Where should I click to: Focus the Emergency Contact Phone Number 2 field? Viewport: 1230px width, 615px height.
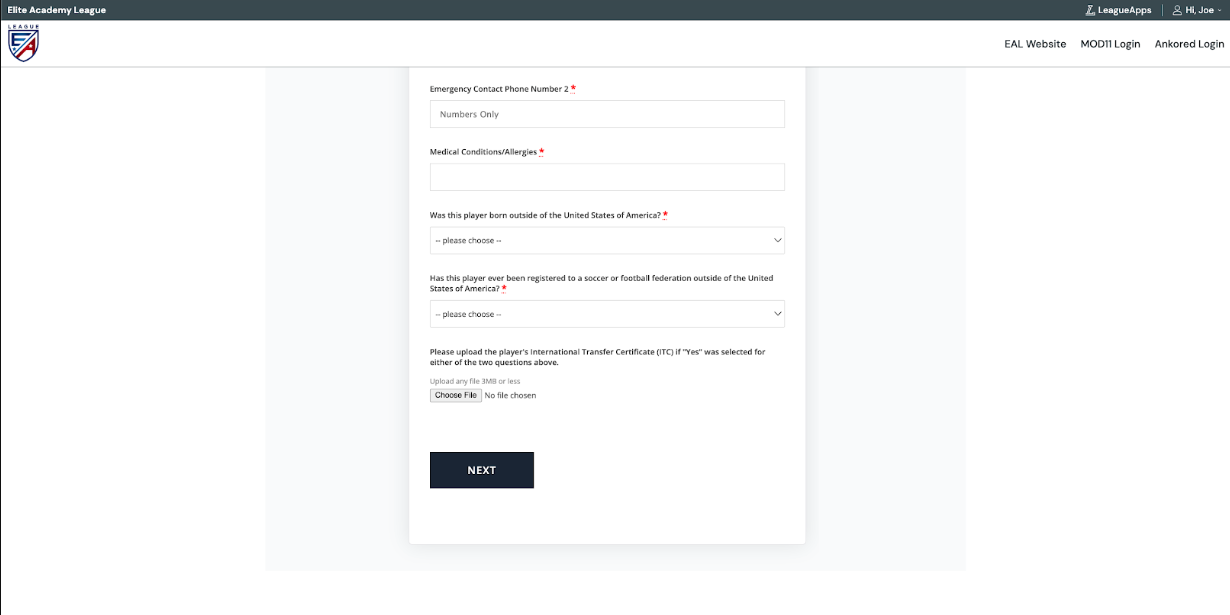coord(607,114)
